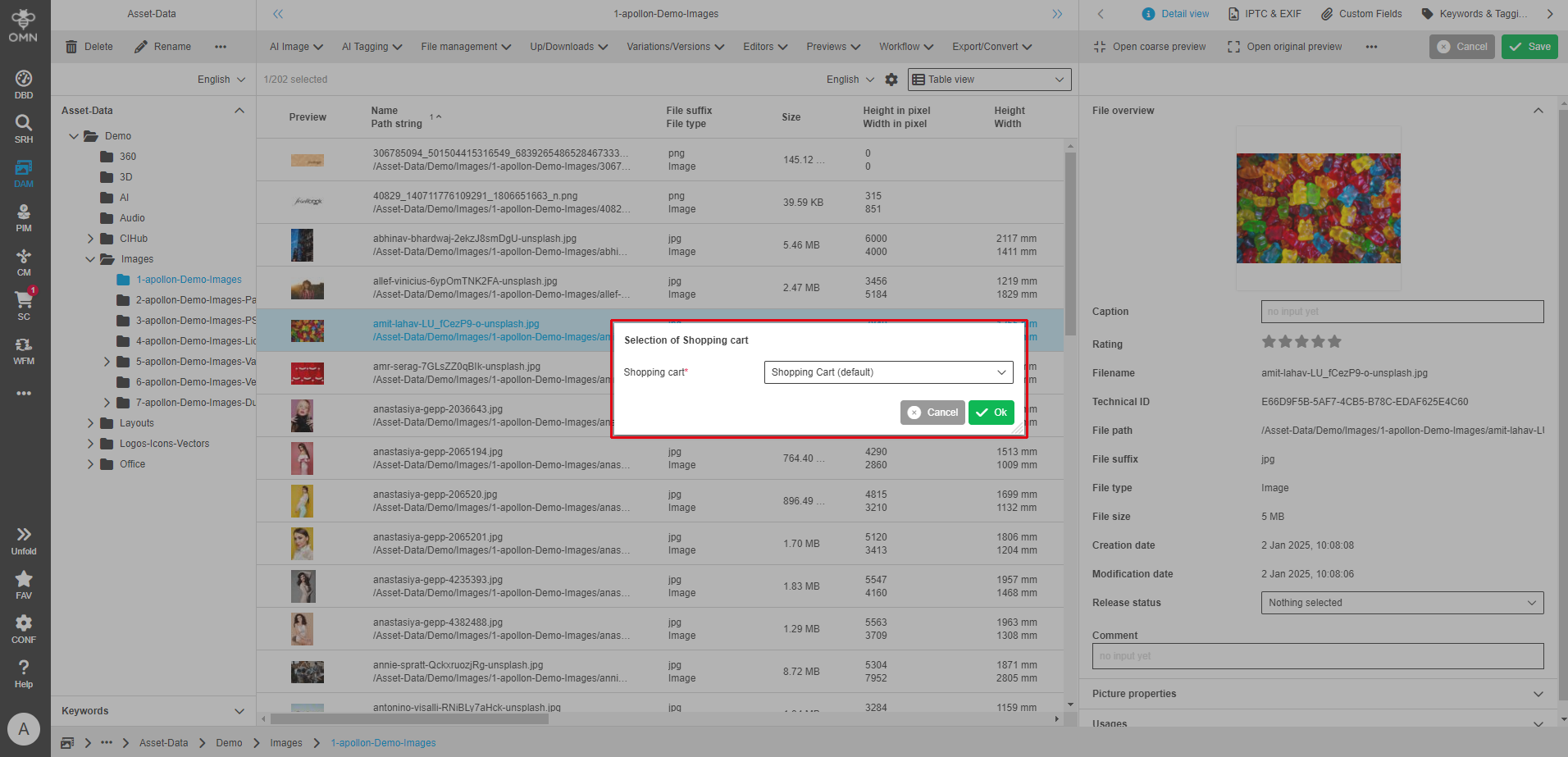
Task: Set rating to five stars
Action: point(1334,342)
